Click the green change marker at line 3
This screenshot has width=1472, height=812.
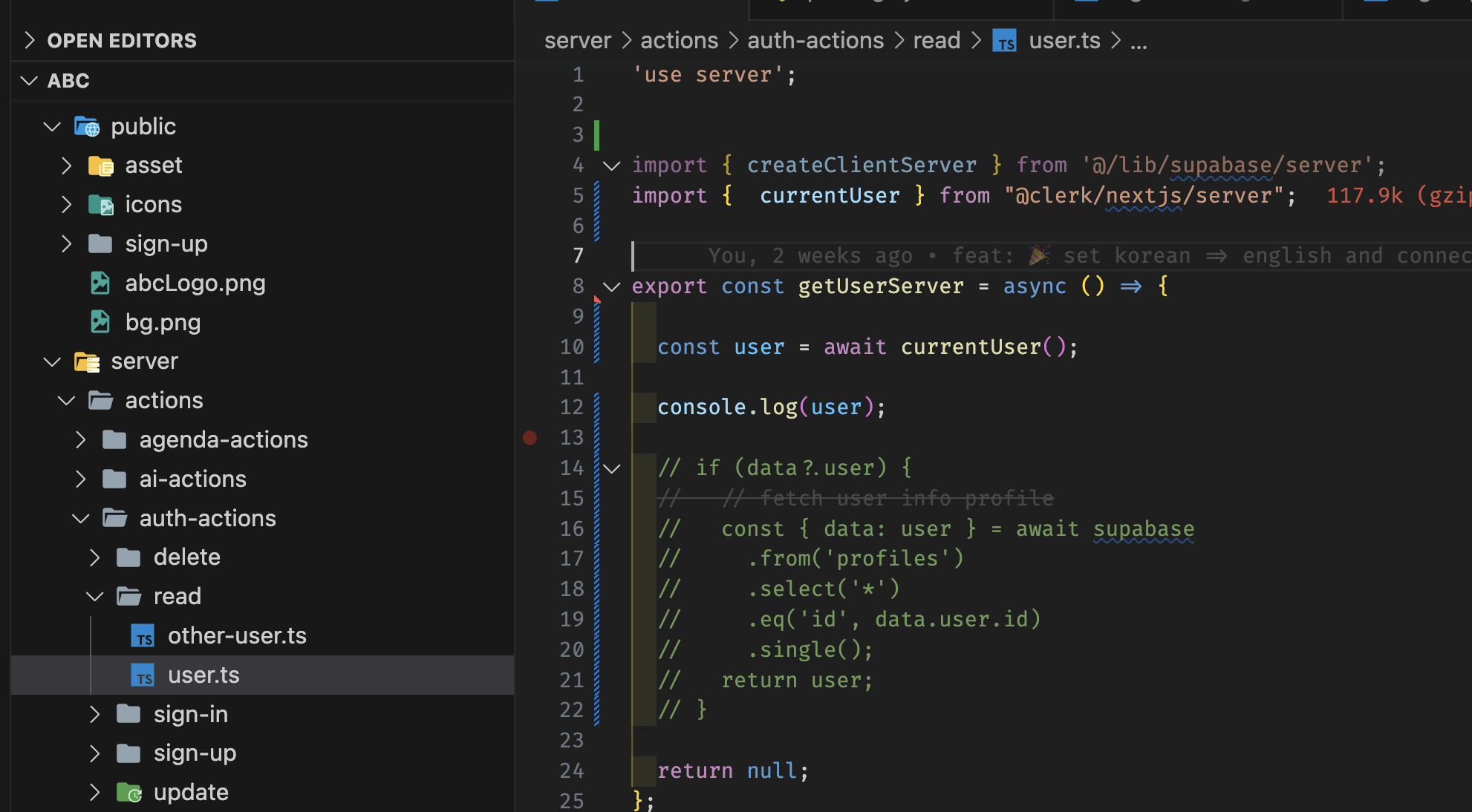596,135
